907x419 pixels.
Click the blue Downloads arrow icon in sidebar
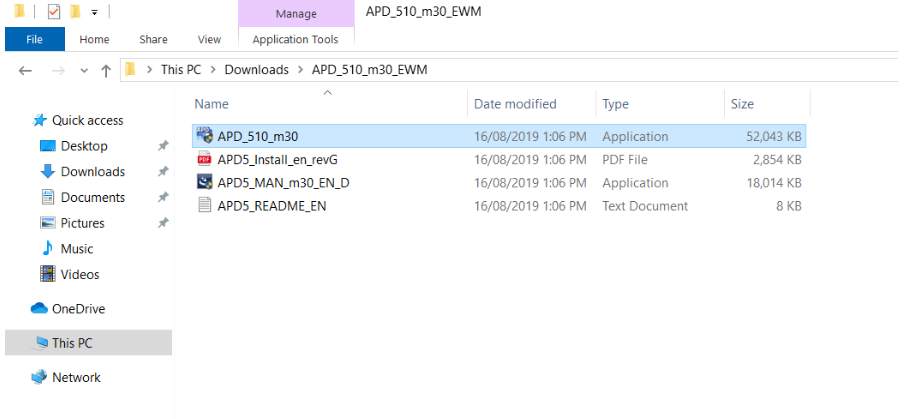click(x=47, y=172)
